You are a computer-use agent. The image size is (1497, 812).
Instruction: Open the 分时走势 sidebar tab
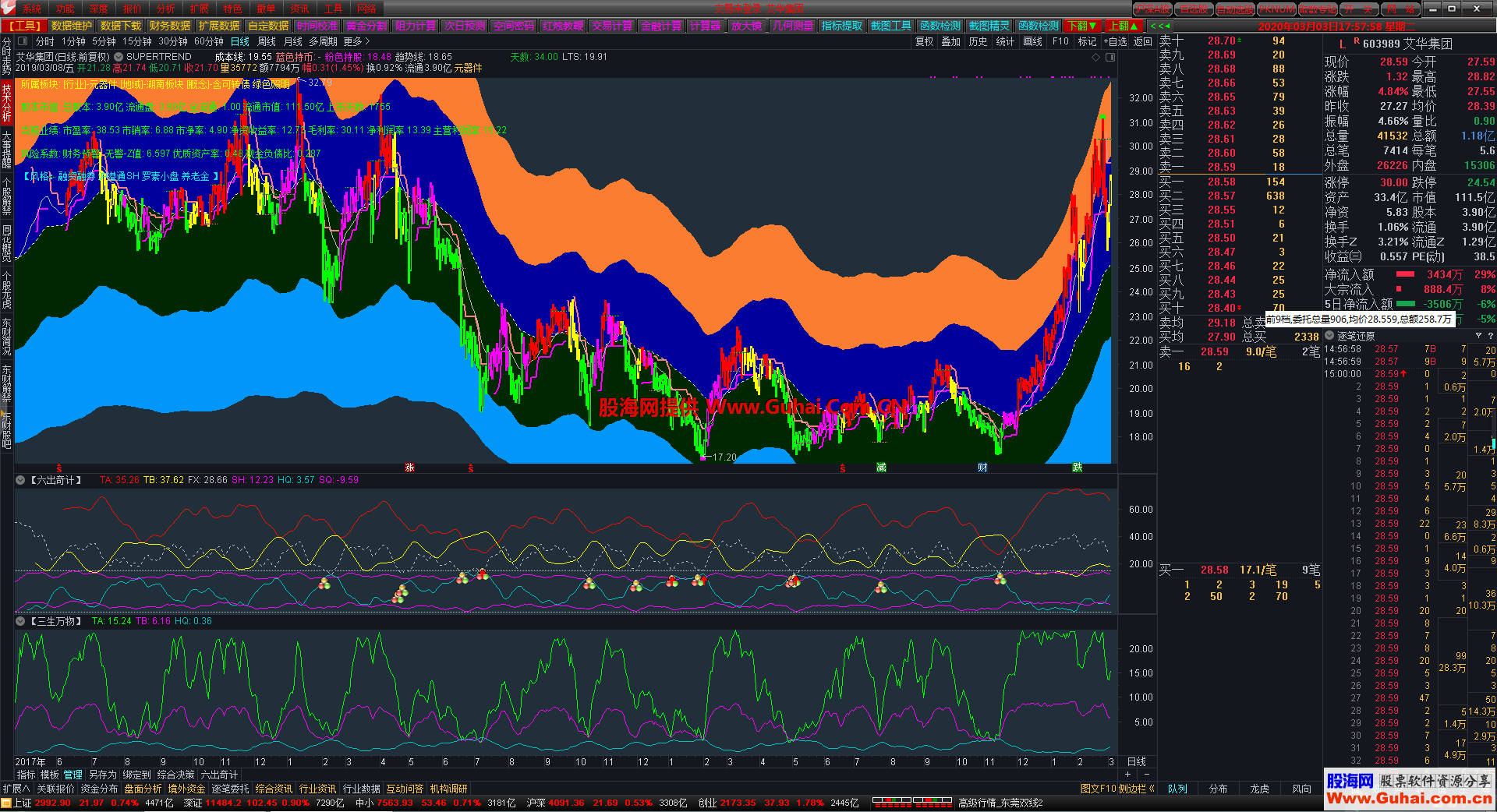[7, 56]
